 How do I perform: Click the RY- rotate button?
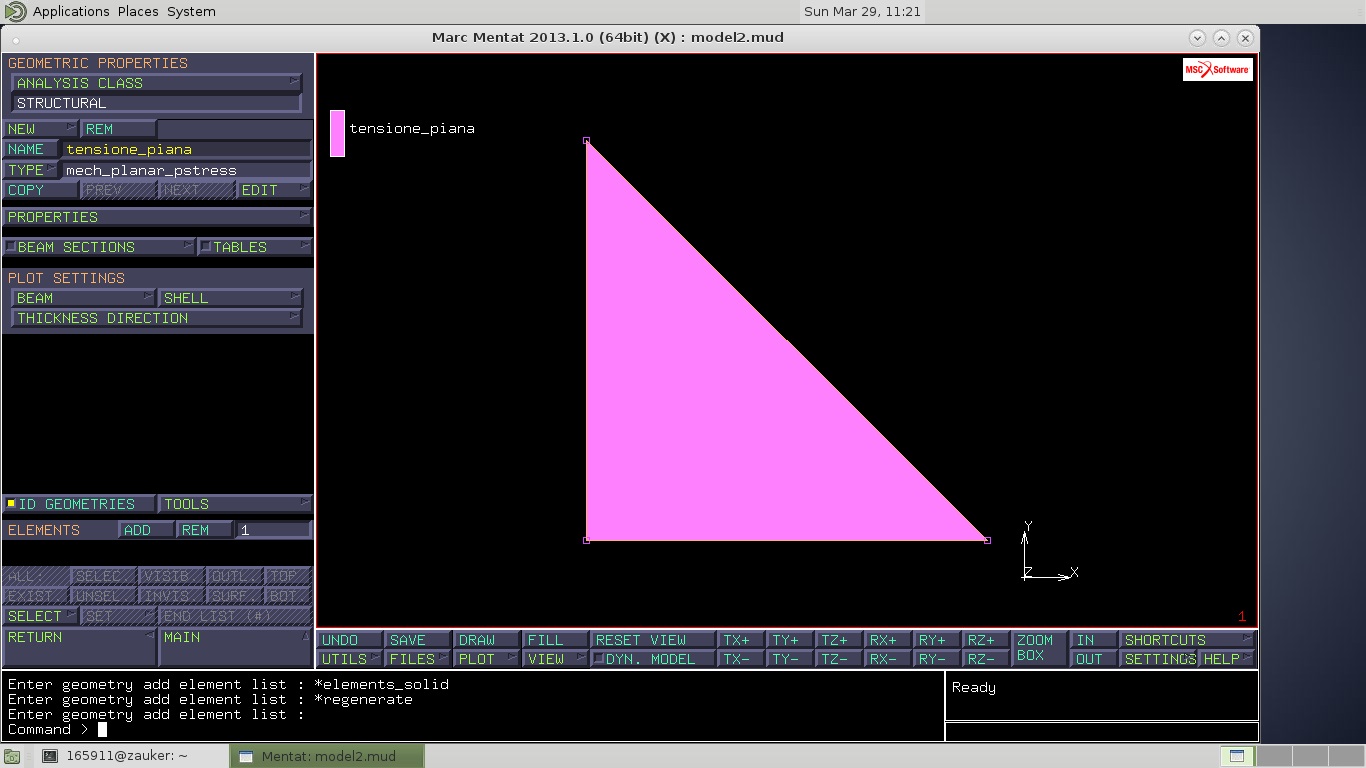(937, 659)
